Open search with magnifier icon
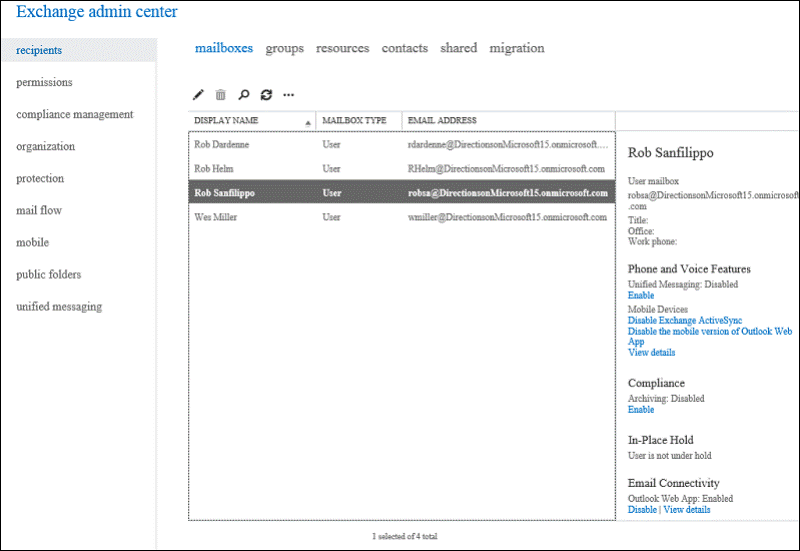 244,94
